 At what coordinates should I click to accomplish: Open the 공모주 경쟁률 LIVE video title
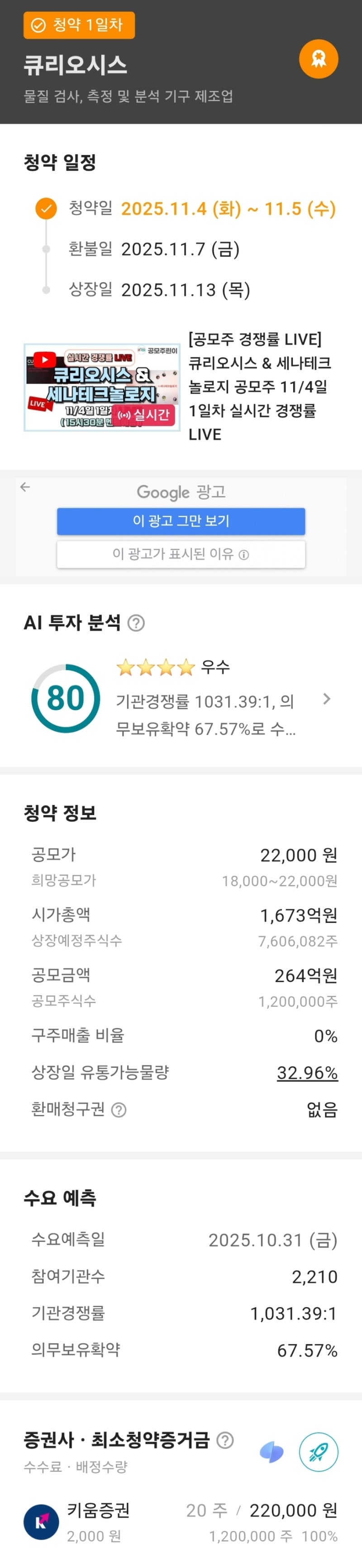click(x=260, y=386)
